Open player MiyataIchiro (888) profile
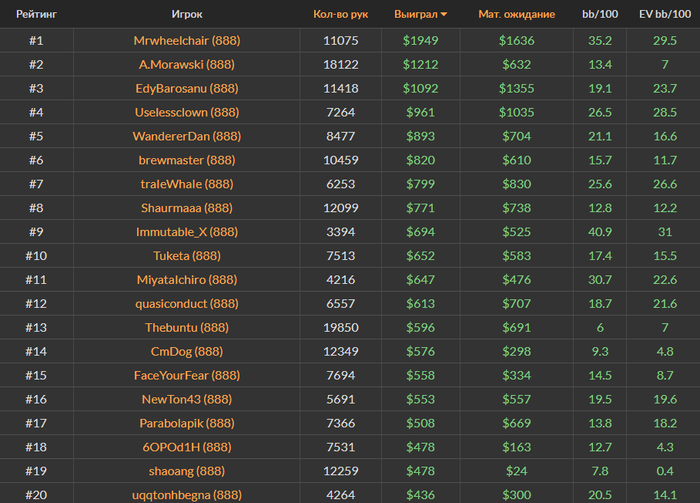 pyautogui.click(x=187, y=280)
